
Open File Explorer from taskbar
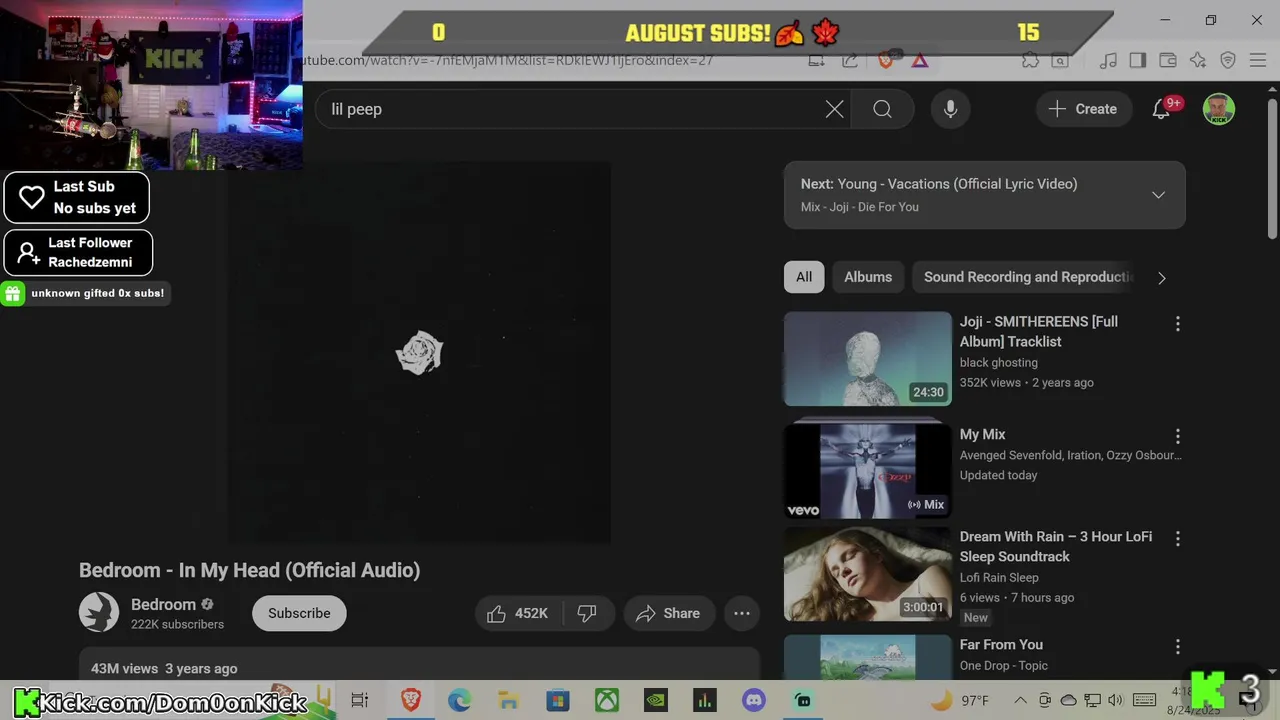coord(508,701)
